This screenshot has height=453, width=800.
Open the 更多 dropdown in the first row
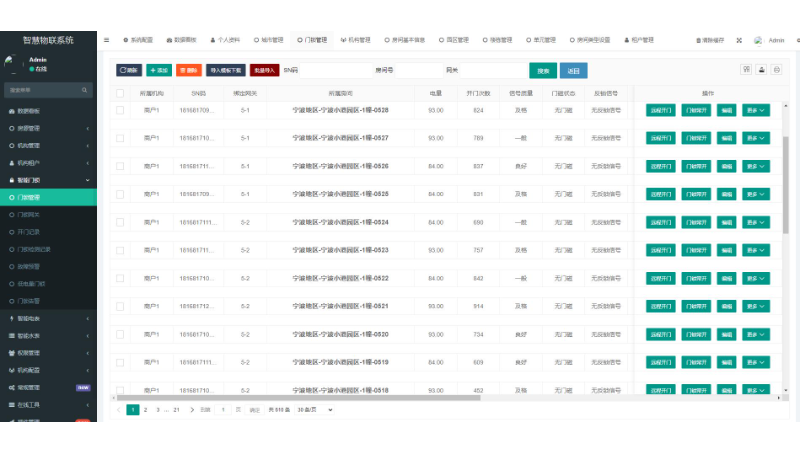tap(756, 110)
